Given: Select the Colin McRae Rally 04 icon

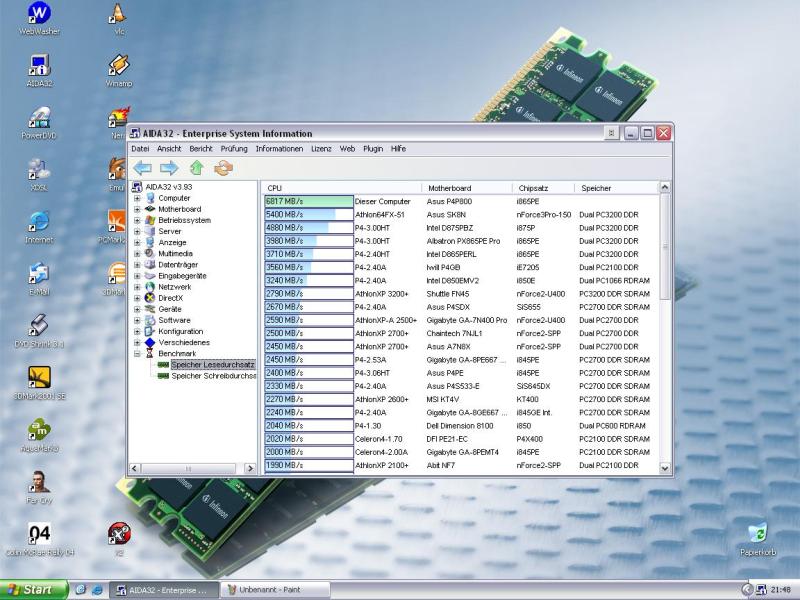Looking at the screenshot, I should coord(39,540).
